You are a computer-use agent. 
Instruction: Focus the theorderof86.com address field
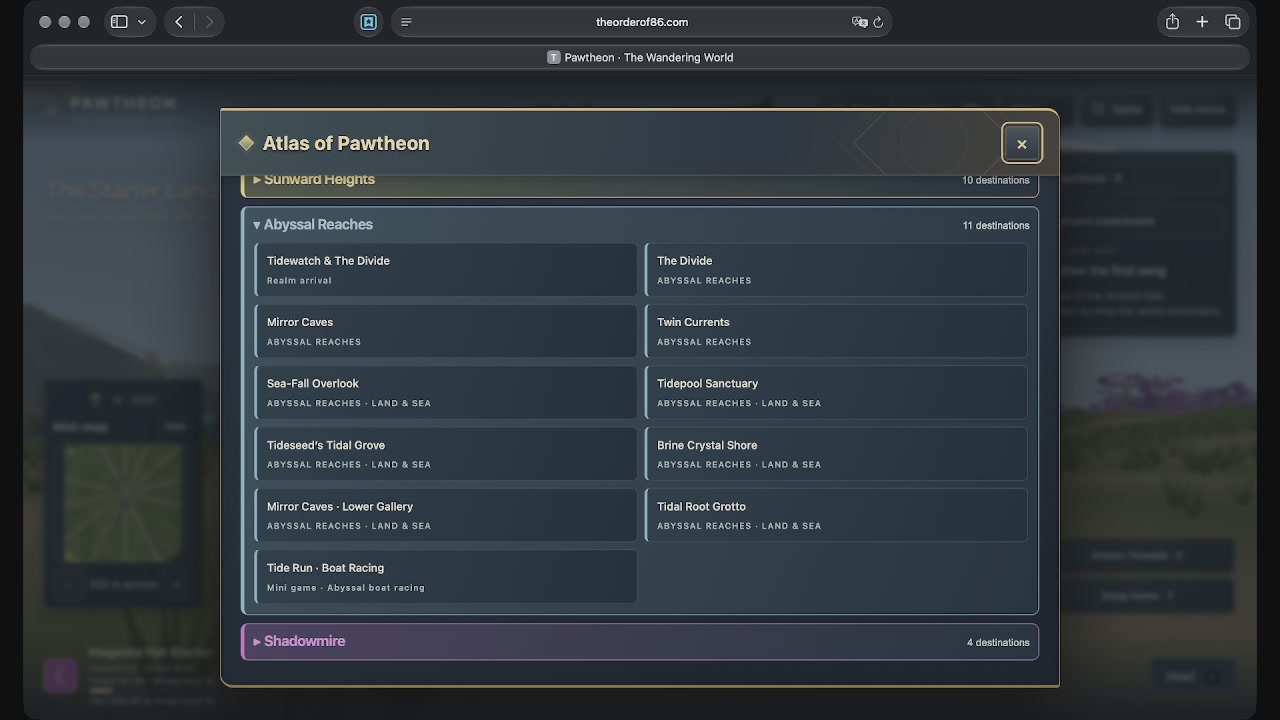(641, 22)
